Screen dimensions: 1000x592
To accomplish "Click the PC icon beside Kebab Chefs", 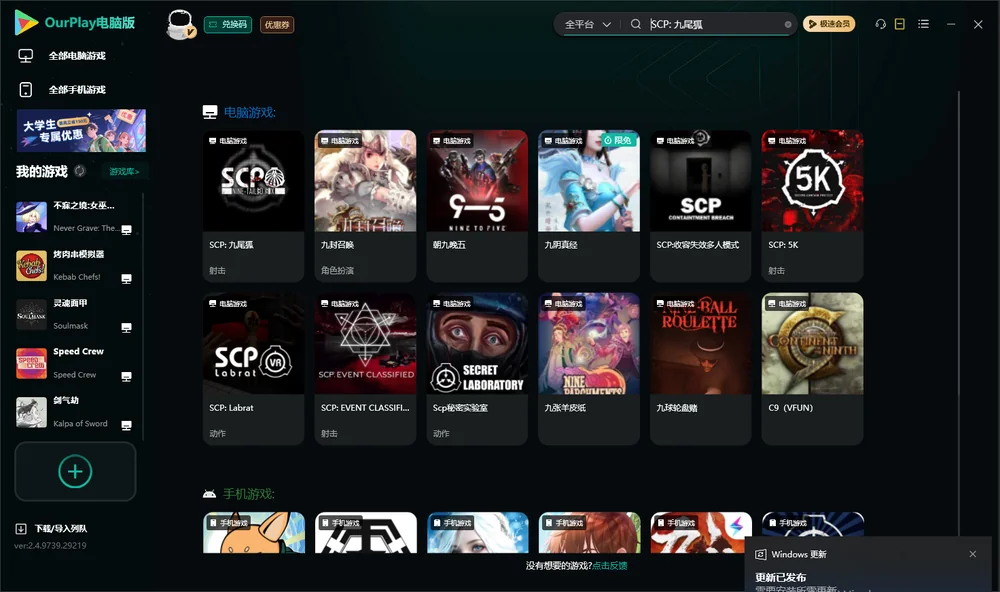I will click(126, 279).
